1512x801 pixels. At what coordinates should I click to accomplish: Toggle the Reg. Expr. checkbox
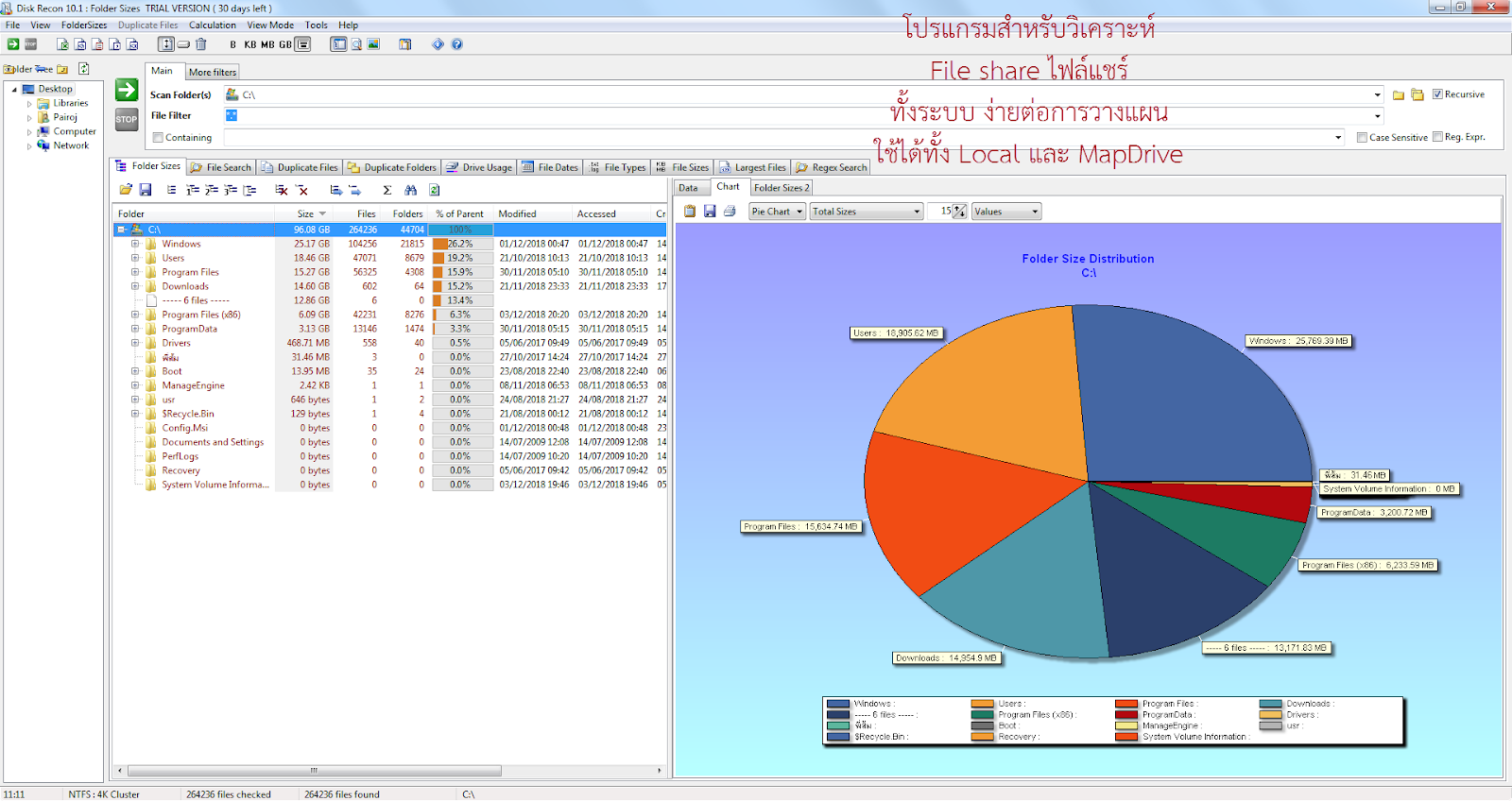1437,137
